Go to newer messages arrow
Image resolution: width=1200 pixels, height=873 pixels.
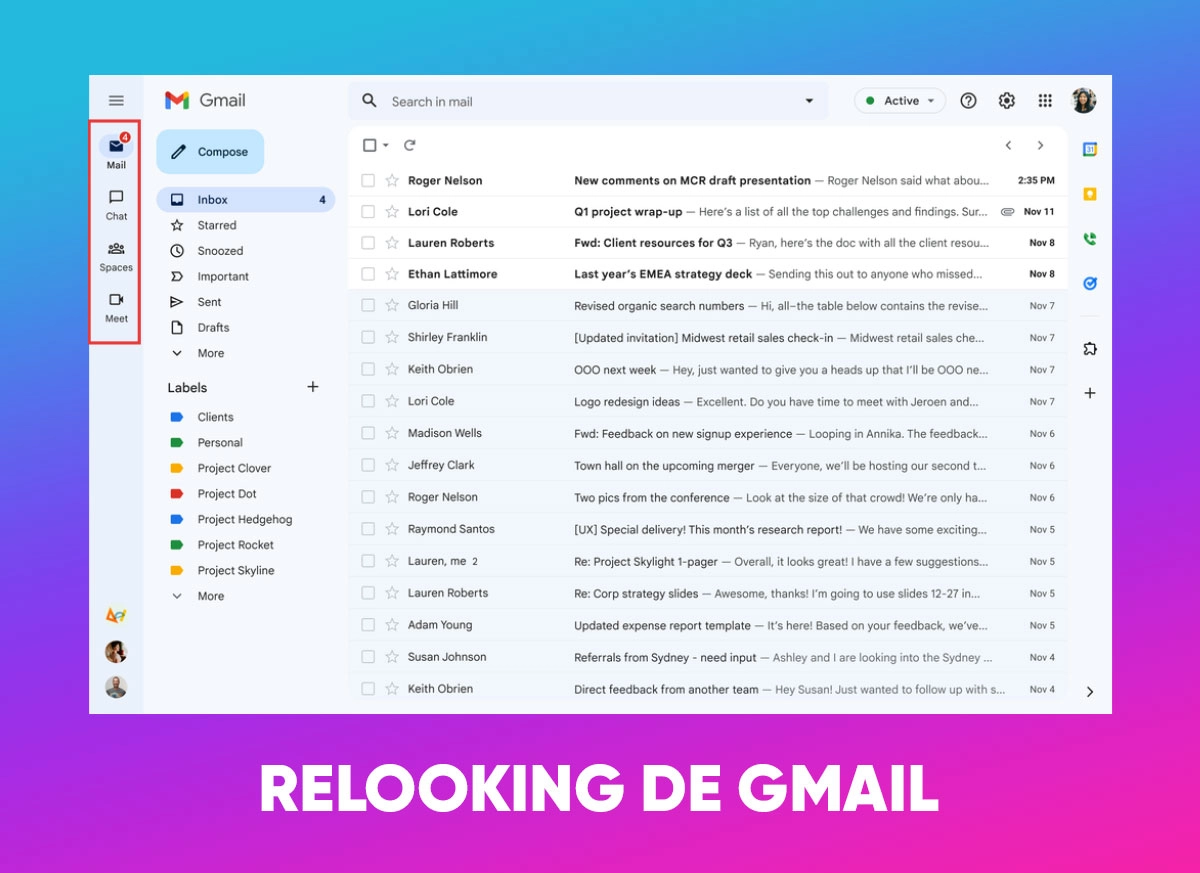click(x=1008, y=145)
